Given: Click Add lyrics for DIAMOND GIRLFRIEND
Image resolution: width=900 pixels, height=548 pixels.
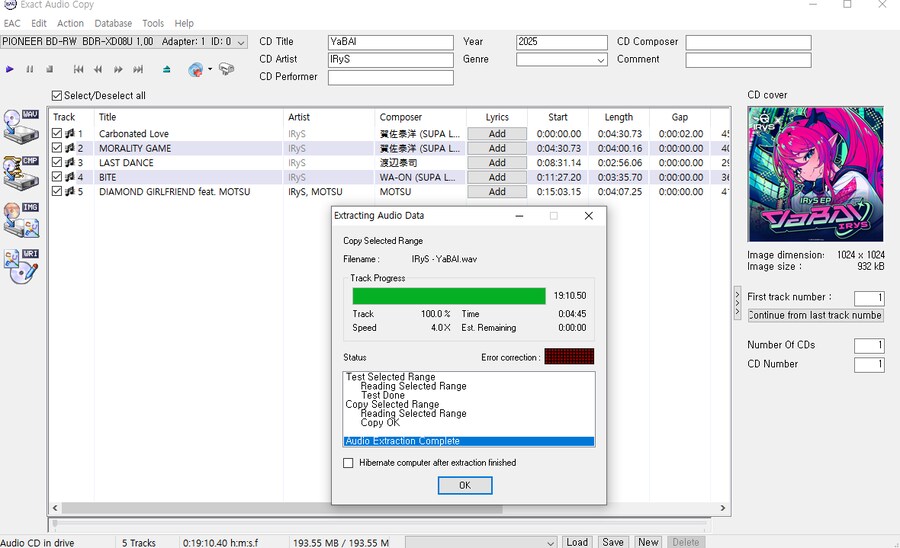Looking at the screenshot, I should (497, 192).
